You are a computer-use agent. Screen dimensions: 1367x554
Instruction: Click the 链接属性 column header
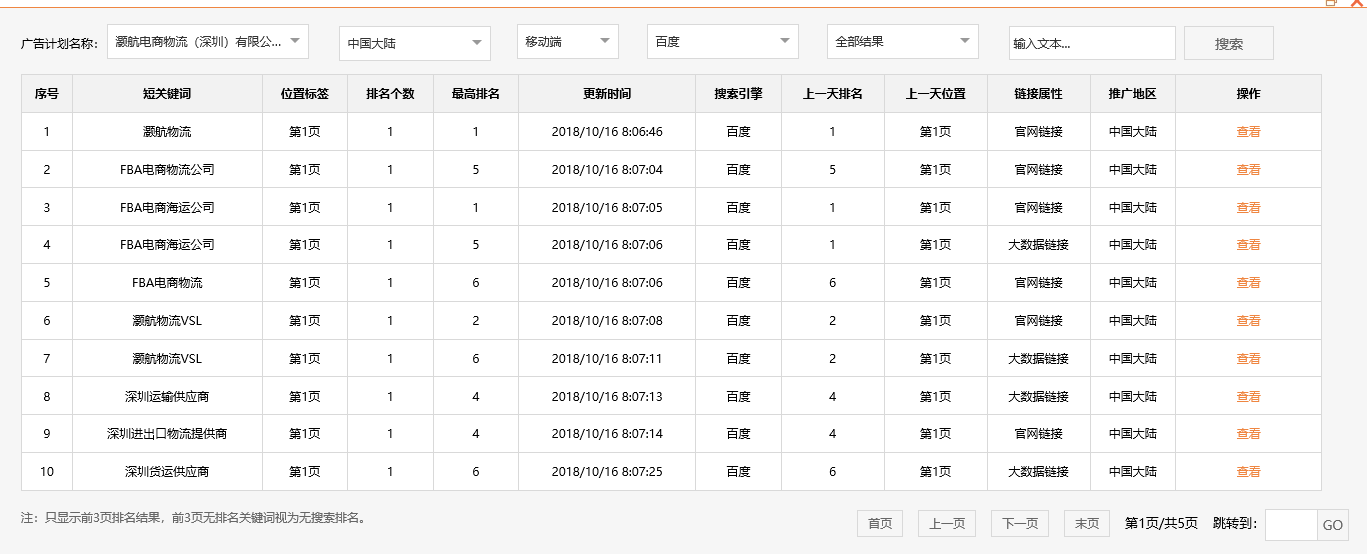(1039, 94)
